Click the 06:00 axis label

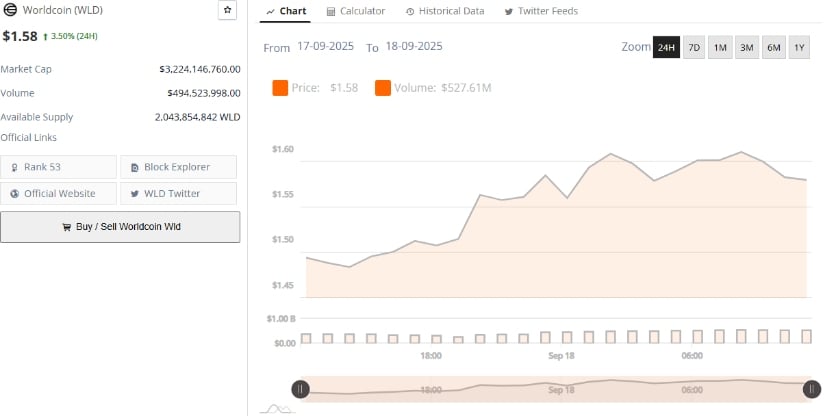coord(692,356)
